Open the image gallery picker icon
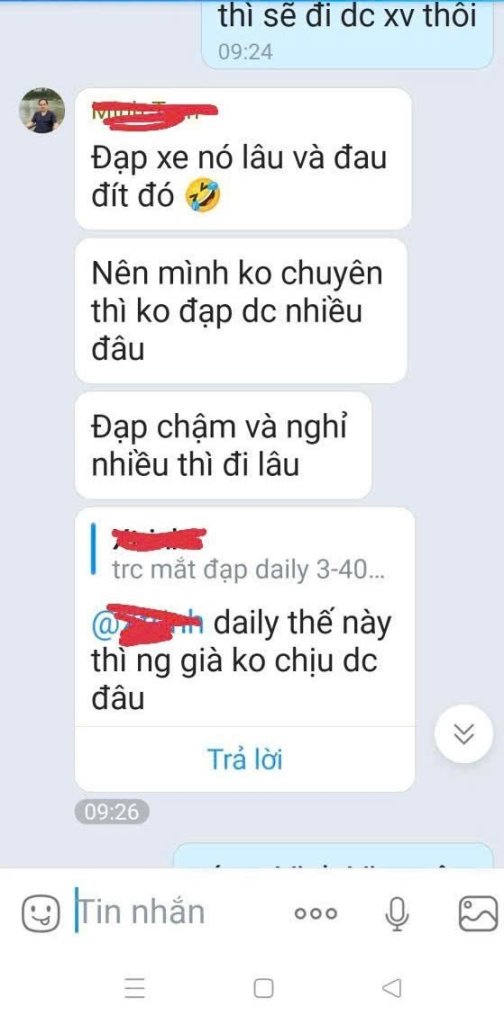504x1024 pixels. (478, 913)
